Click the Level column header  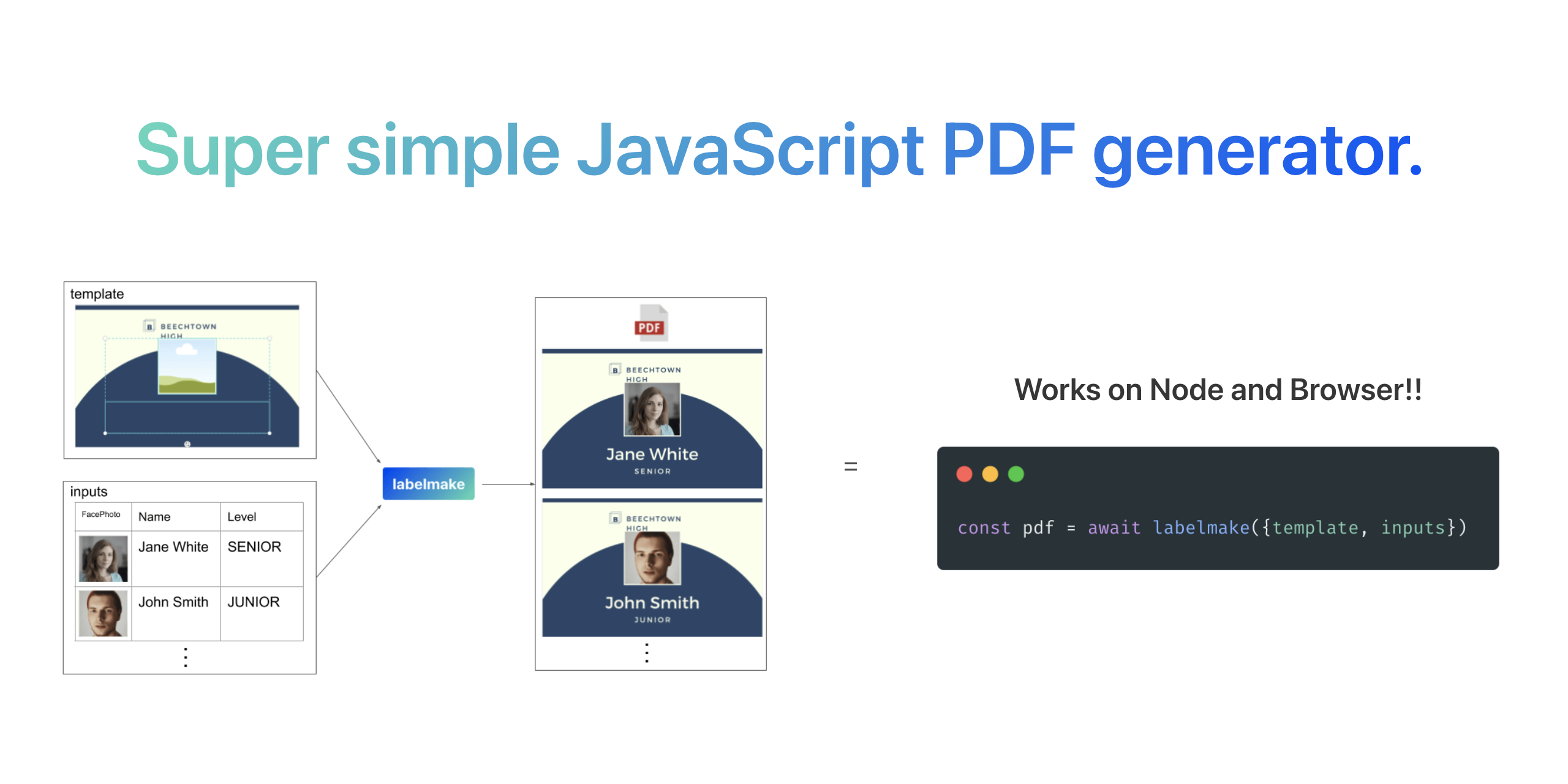242,517
